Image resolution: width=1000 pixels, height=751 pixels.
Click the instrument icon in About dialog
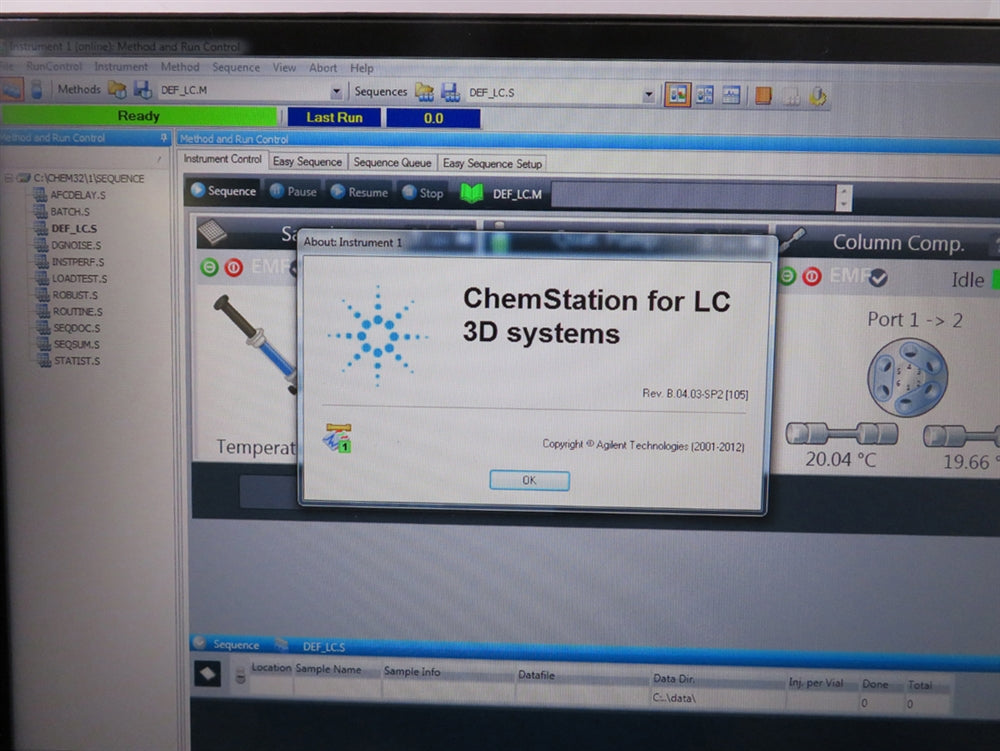[338, 438]
